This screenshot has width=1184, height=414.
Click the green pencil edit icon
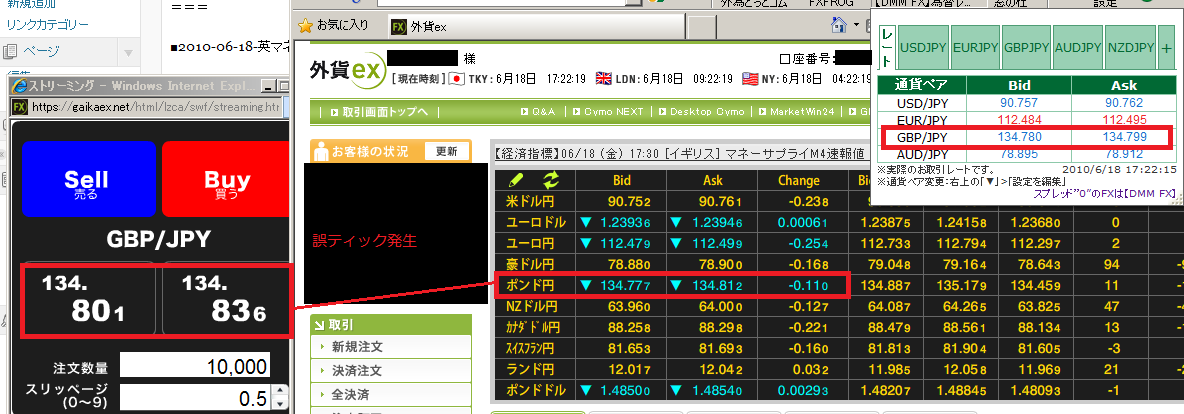516,181
